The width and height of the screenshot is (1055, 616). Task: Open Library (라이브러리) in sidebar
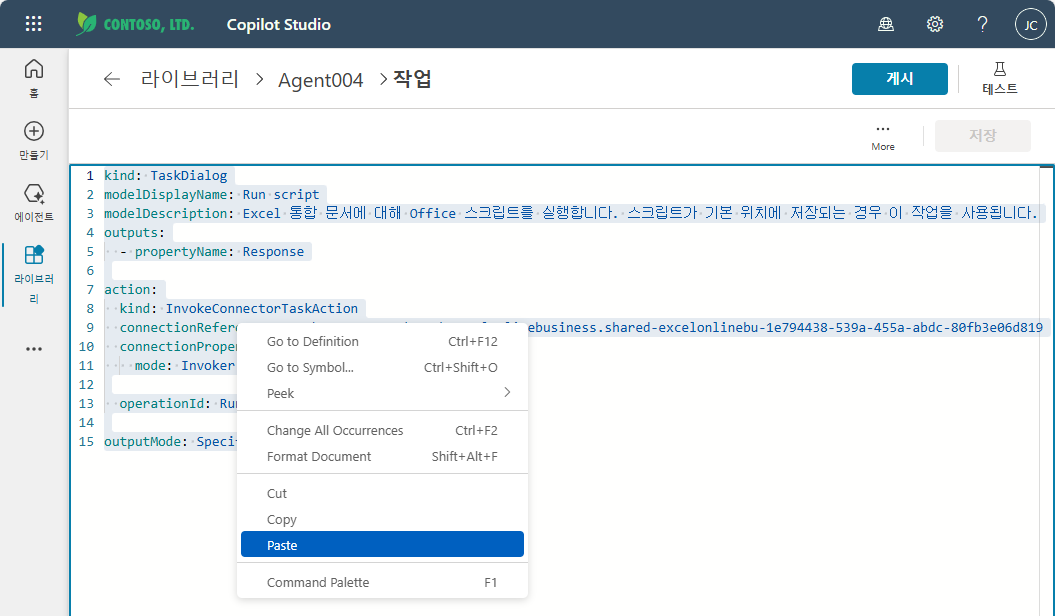point(34,274)
